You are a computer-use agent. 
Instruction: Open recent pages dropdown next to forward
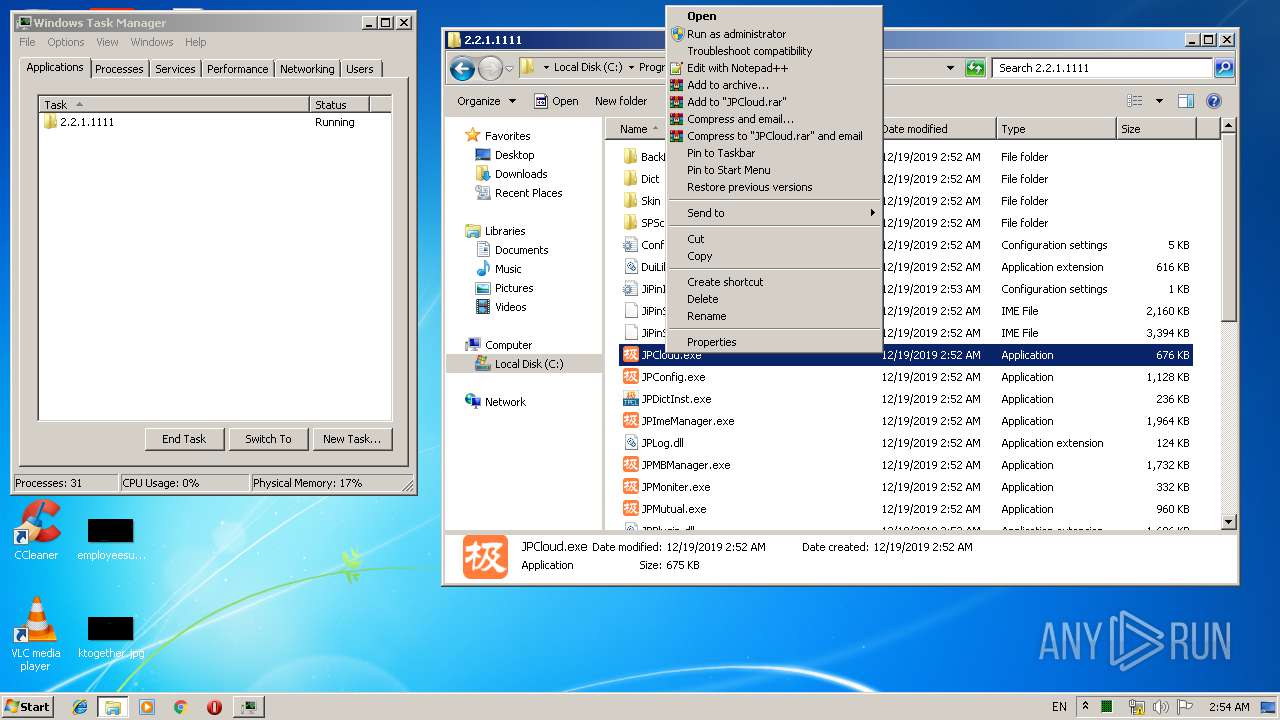click(509, 68)
